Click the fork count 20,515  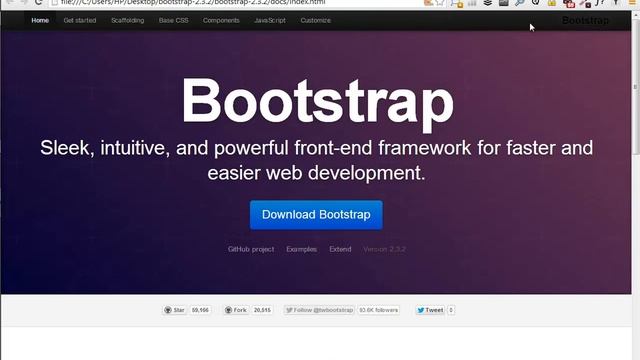tap(262, 310)
